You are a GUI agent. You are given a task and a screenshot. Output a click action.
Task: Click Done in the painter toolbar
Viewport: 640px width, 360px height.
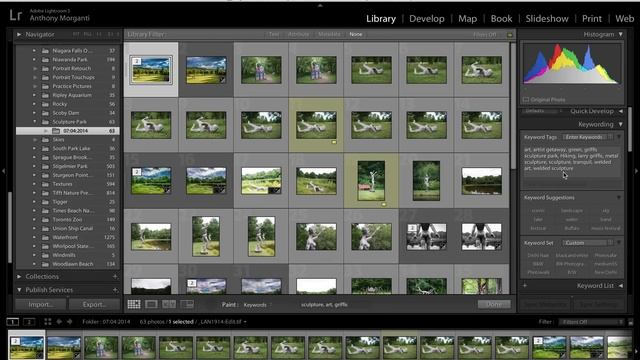tap(494, 304)
